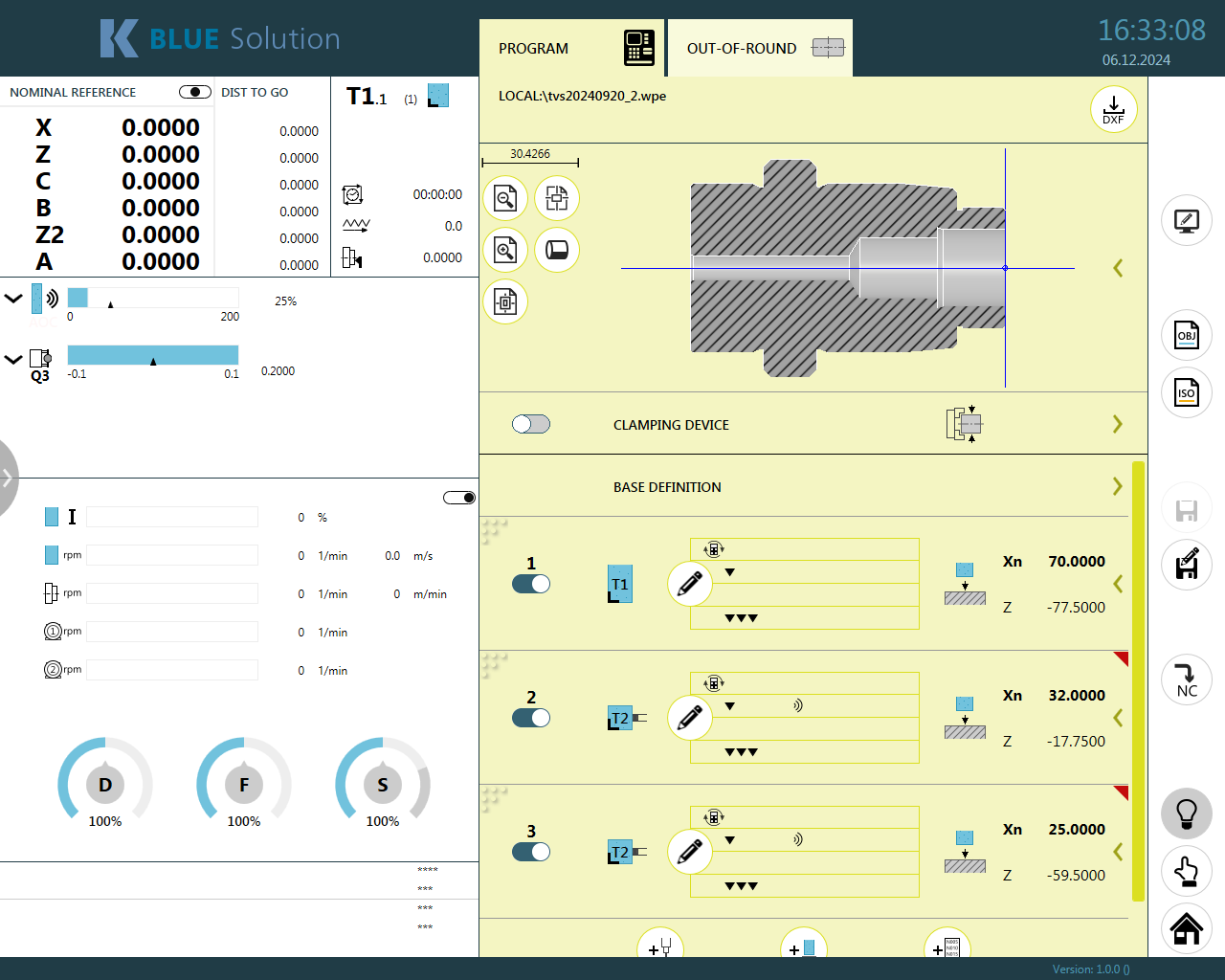Screen dimensions: 1225x980
Task: Click the add tool button
Action: tap(804, 947)
